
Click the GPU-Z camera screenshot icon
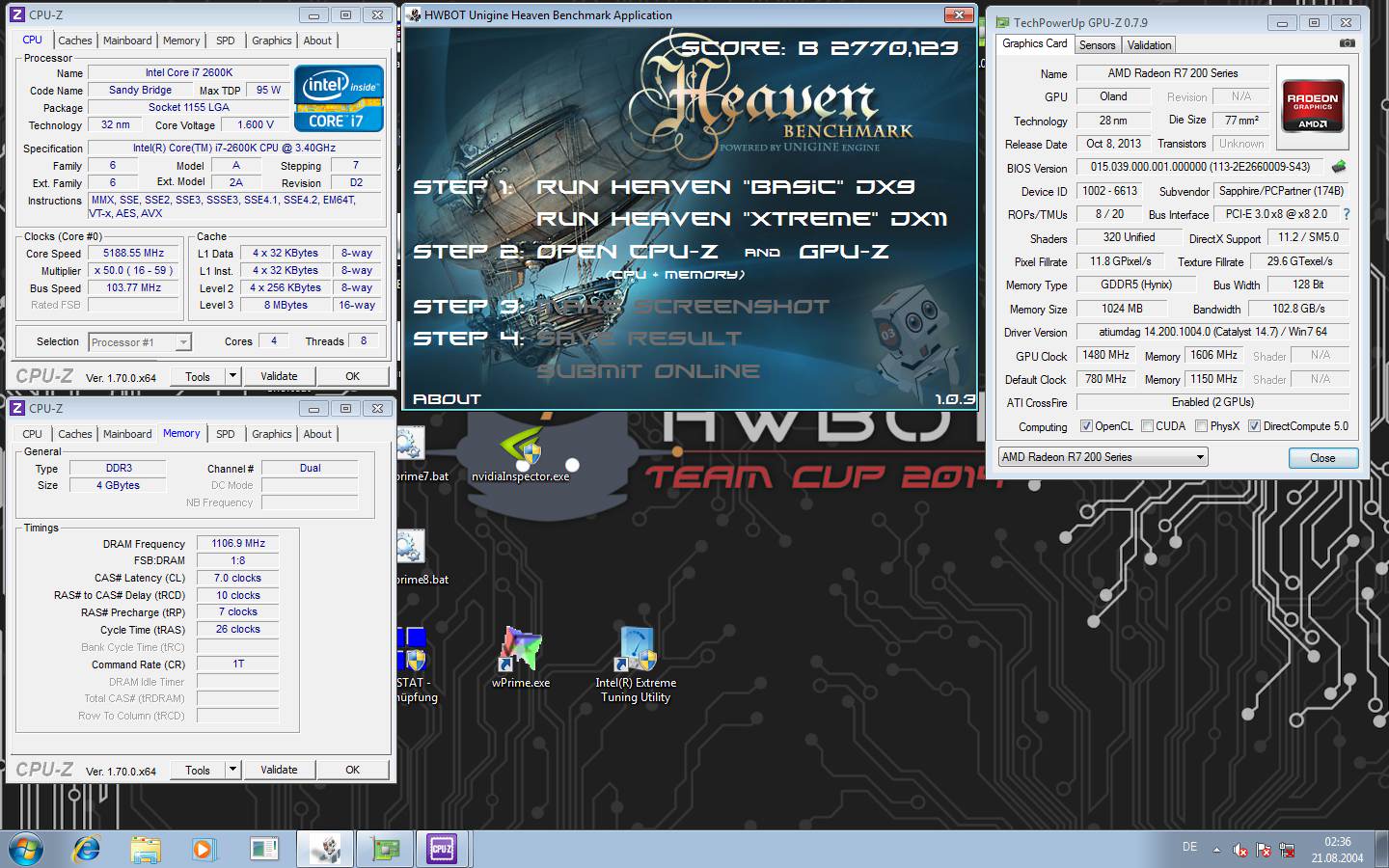1348,43
